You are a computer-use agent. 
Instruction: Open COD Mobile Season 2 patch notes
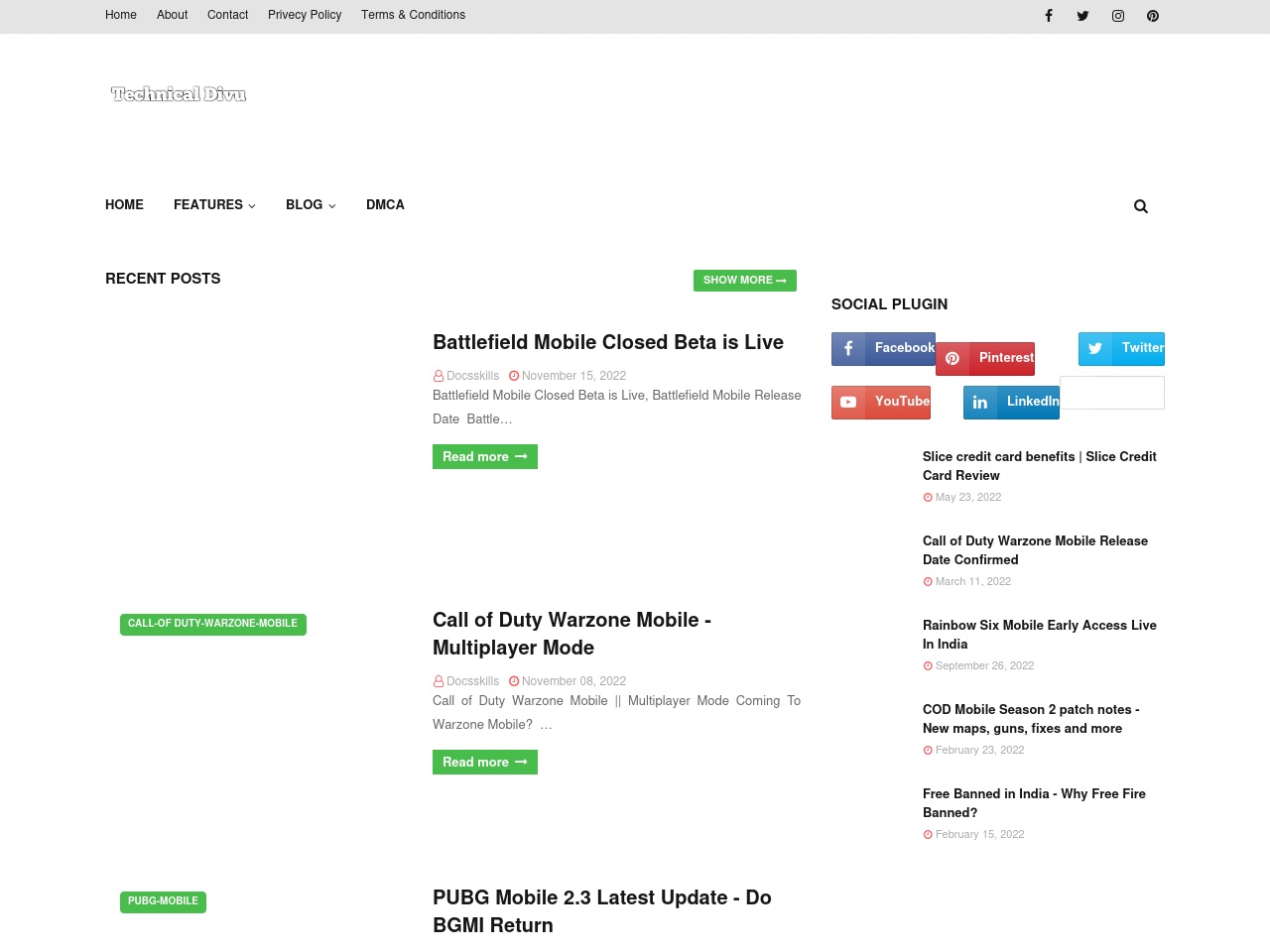tap(1031, 719)
